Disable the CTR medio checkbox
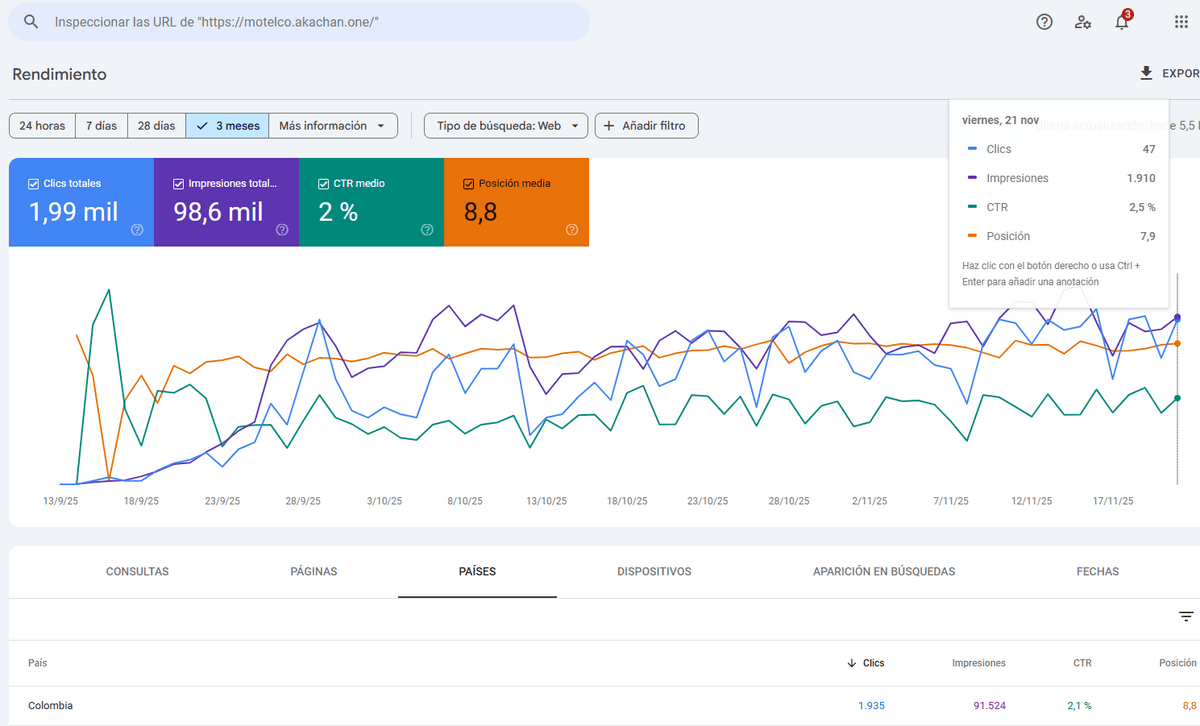 [324, 184]
